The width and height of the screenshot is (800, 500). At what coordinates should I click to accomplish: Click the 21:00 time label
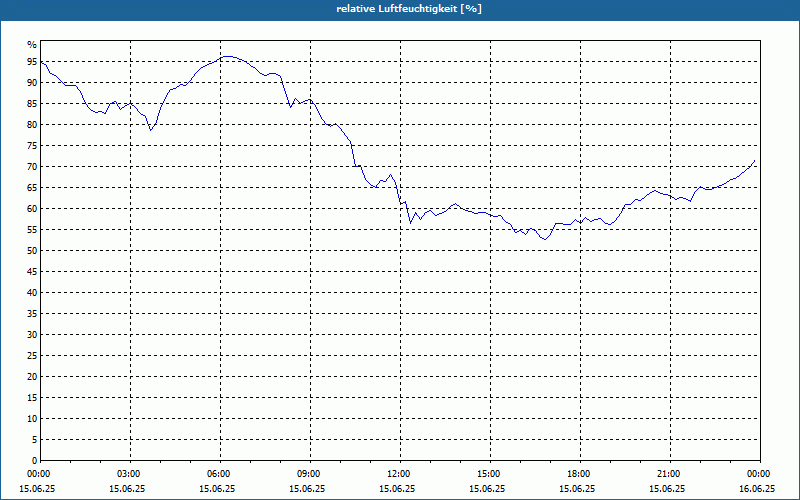(x=670, y=474)
